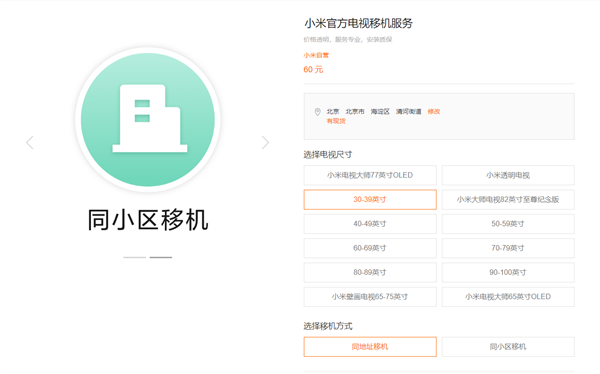Pick the 40-49英寸 size

point(370,224)
